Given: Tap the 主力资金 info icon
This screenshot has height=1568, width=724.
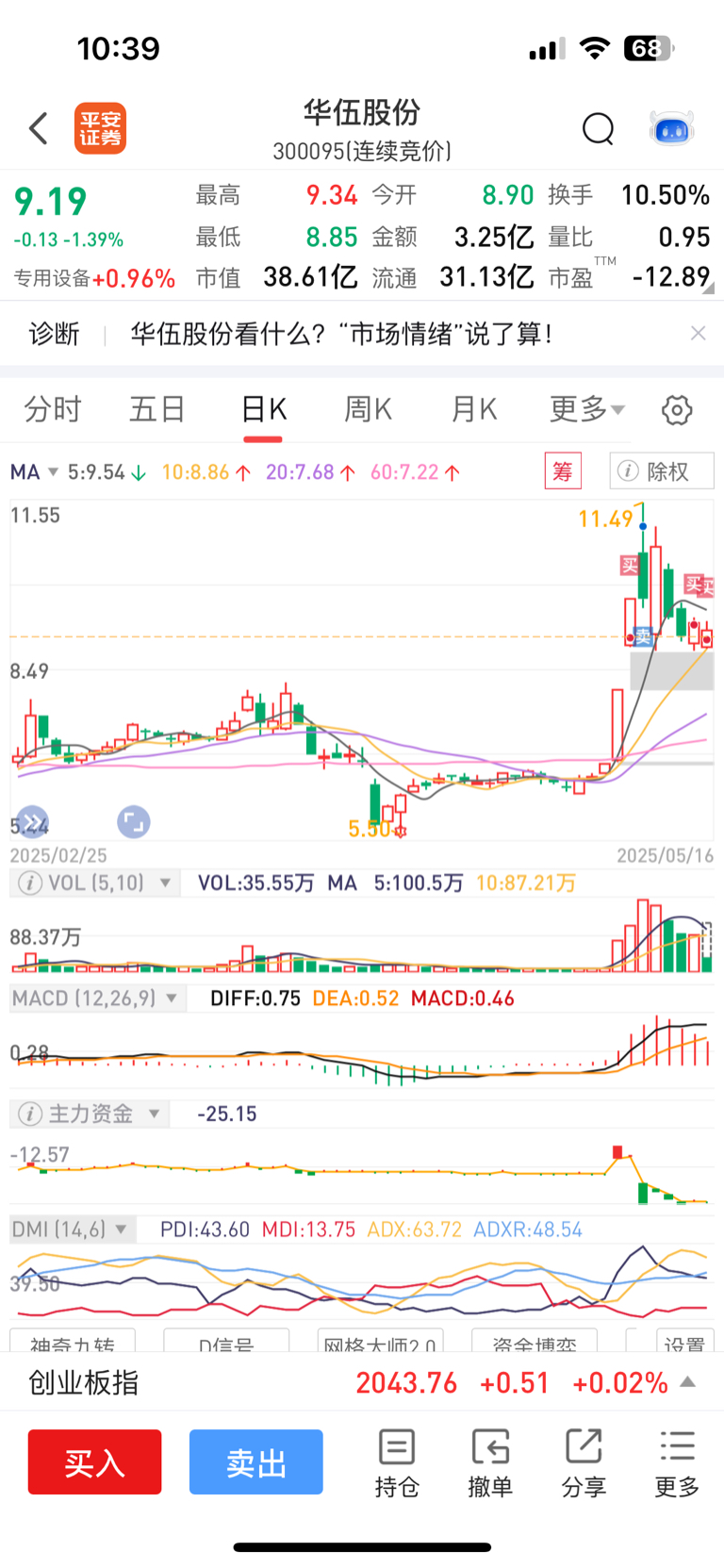Looking at the screenshot, I should tap(30, 1114).
